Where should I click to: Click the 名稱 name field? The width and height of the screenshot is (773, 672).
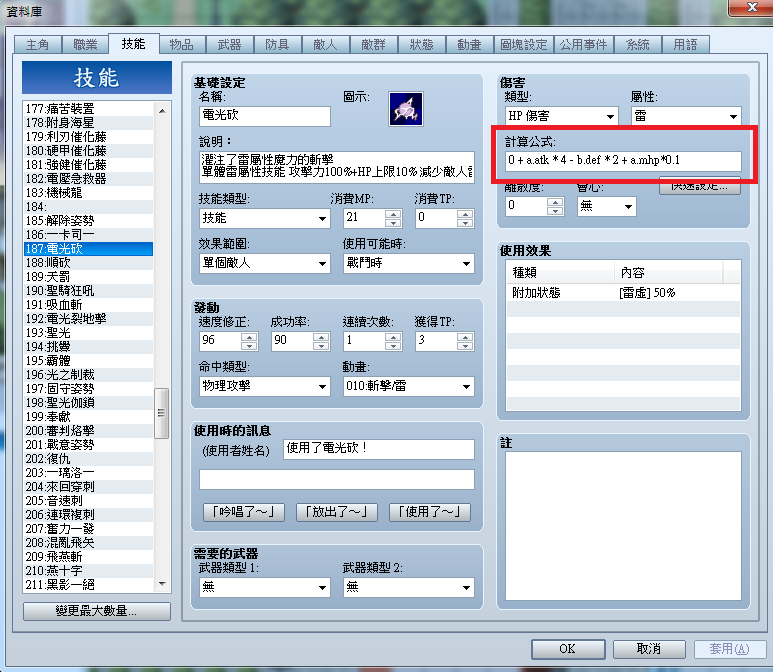coord(265,116)
